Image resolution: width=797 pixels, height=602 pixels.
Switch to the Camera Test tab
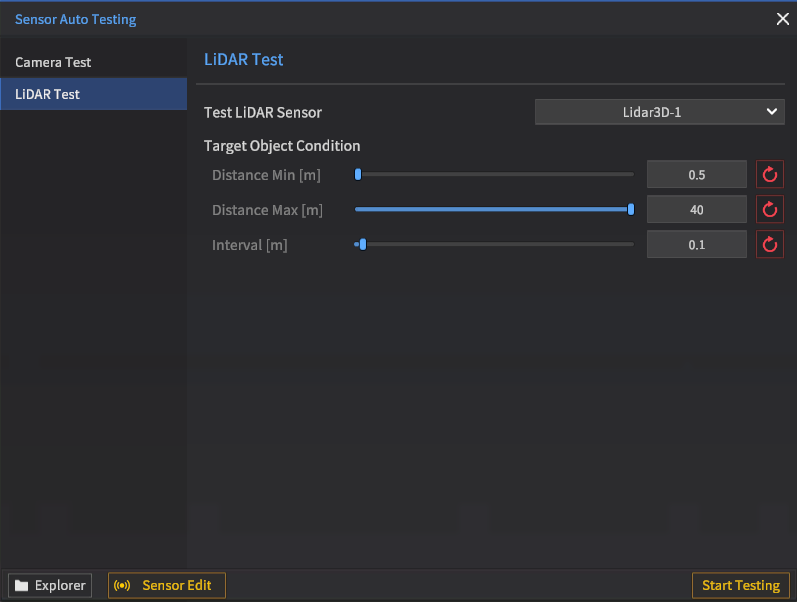(53, 62)
